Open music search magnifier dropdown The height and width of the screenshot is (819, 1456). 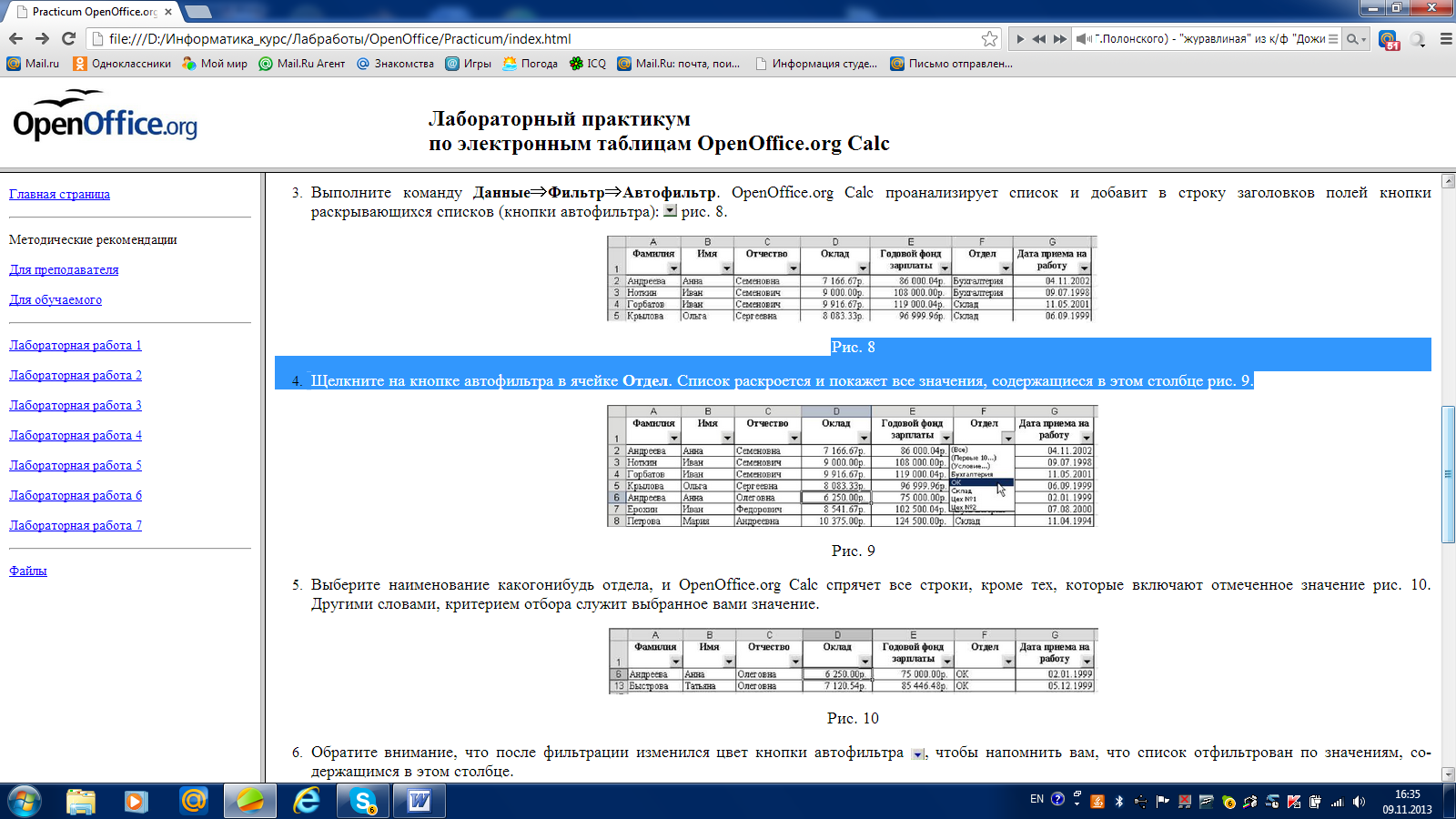point(1356,39)
